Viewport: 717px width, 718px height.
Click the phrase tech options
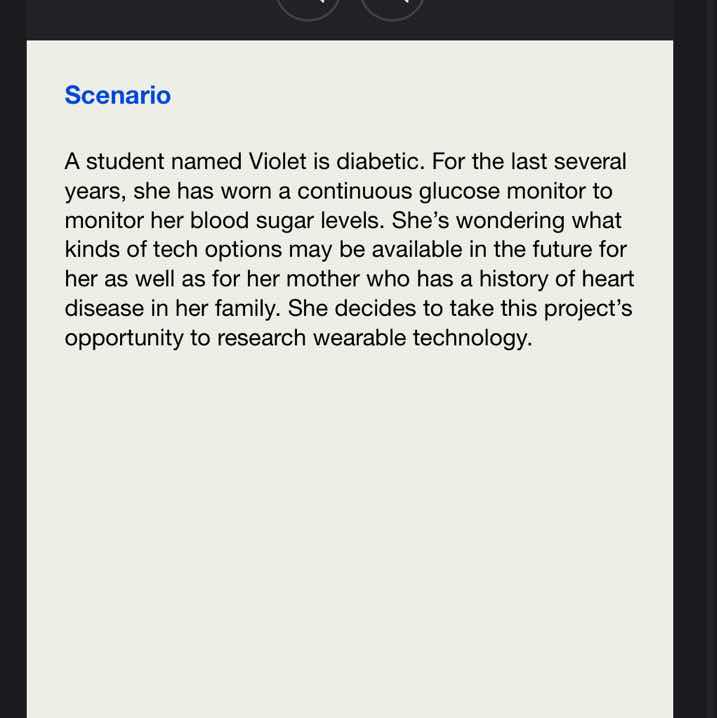coord(217,250)
